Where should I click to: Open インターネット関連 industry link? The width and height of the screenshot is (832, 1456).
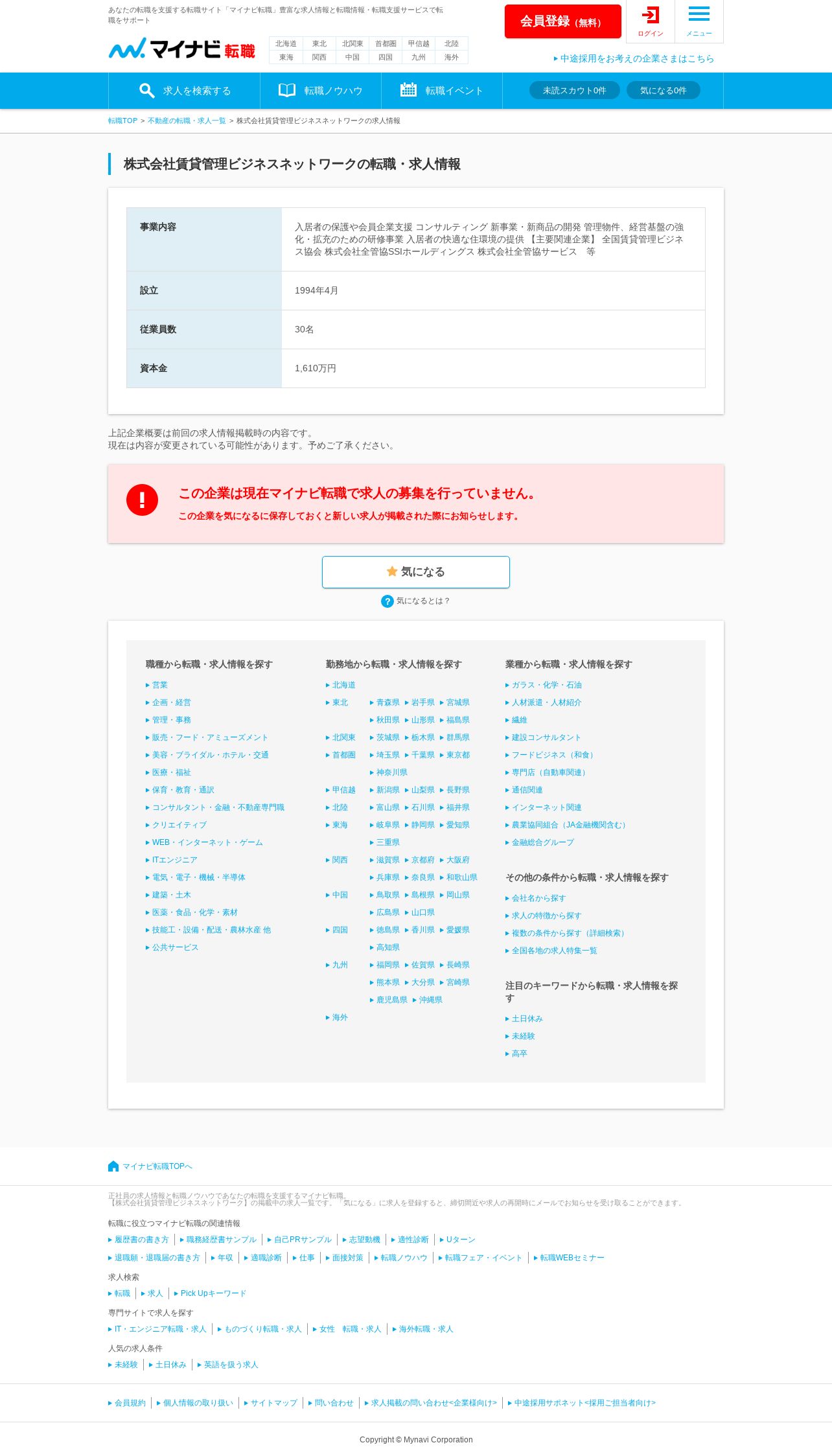(544, 807)
